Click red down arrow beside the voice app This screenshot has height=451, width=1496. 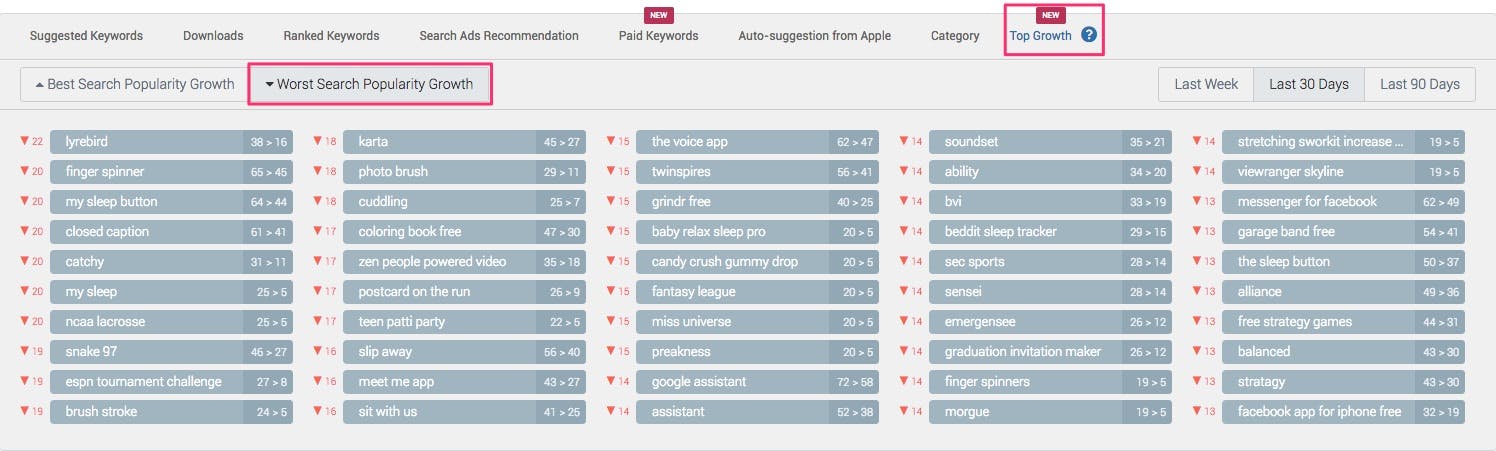point(611,141)
